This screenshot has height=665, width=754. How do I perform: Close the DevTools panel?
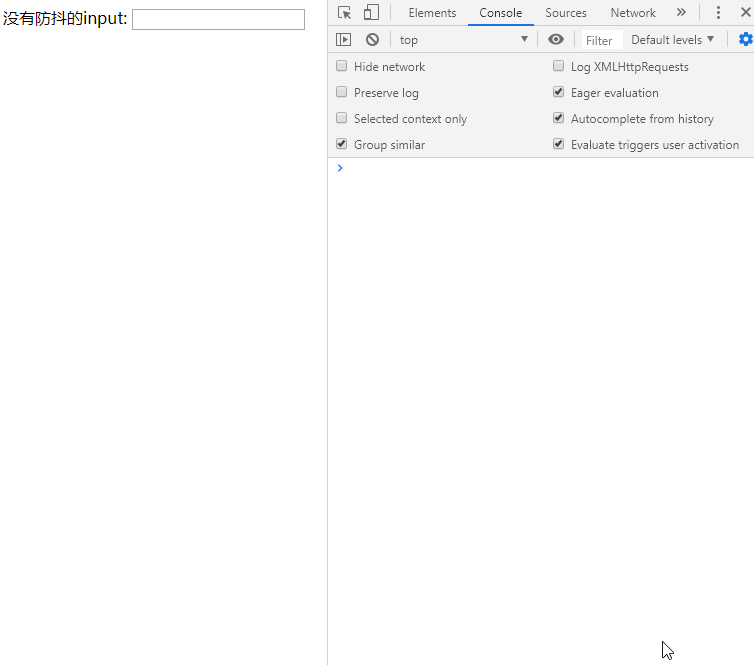pos(746,13)
